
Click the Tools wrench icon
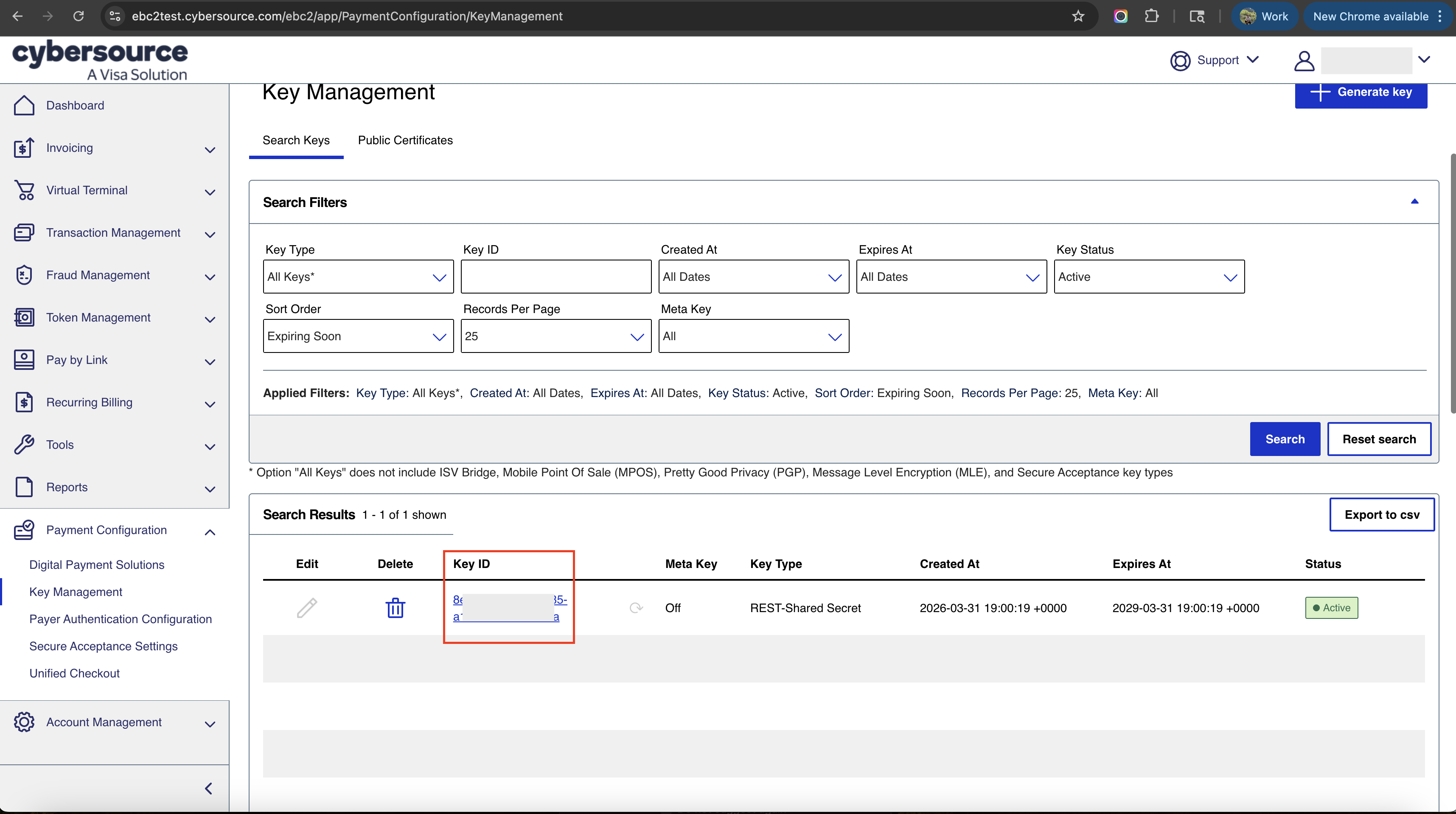24,445
